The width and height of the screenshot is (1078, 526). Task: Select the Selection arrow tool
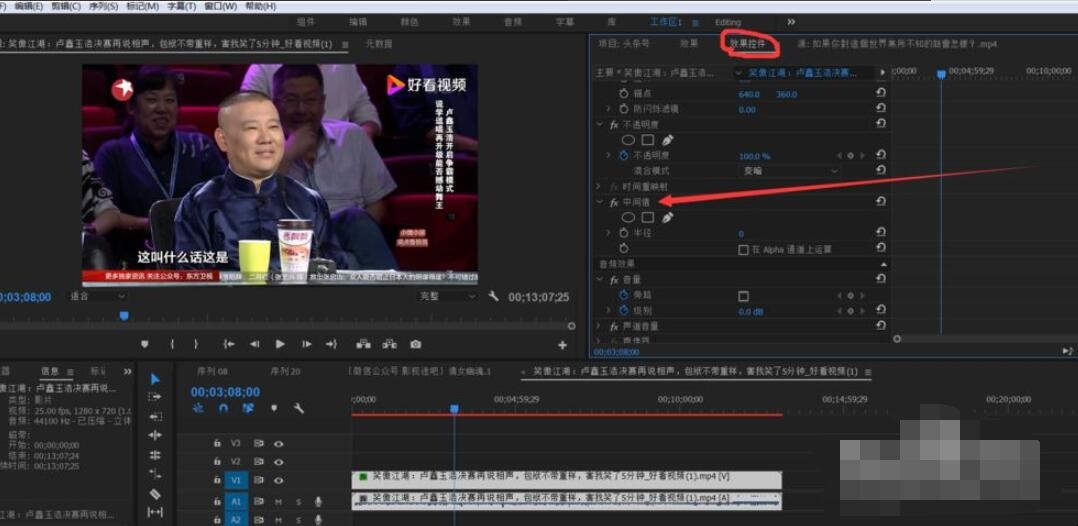pyautogui.click(x=155, y=379)
